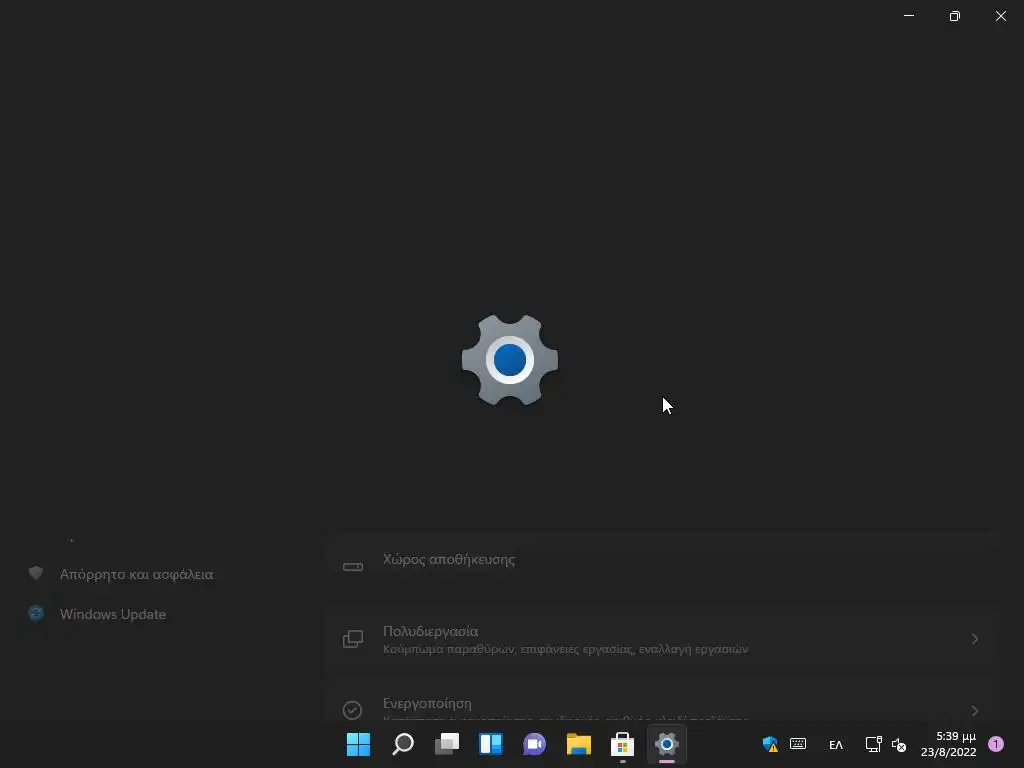1024x768 pixels.
Task: Open the Windows Start menu
Action: [358, 744]
